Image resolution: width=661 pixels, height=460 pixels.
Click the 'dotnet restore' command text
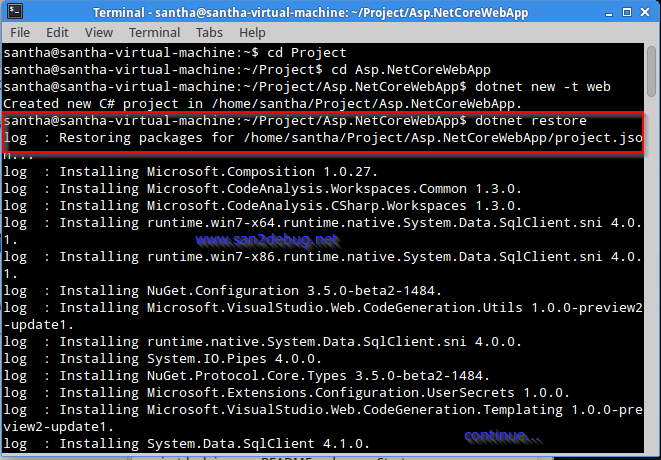pyautogui.click(x=531, y=121)
